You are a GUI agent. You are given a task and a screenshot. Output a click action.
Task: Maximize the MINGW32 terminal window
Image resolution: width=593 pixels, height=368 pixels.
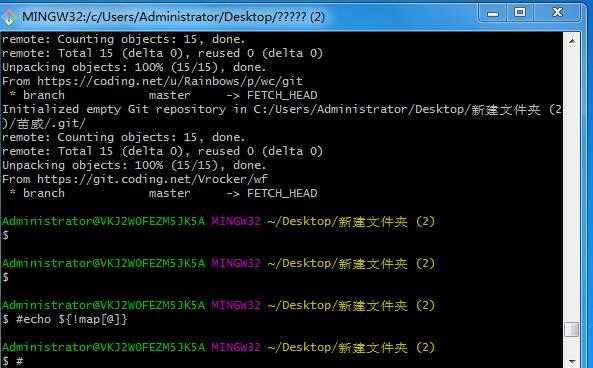pos(520,13)
